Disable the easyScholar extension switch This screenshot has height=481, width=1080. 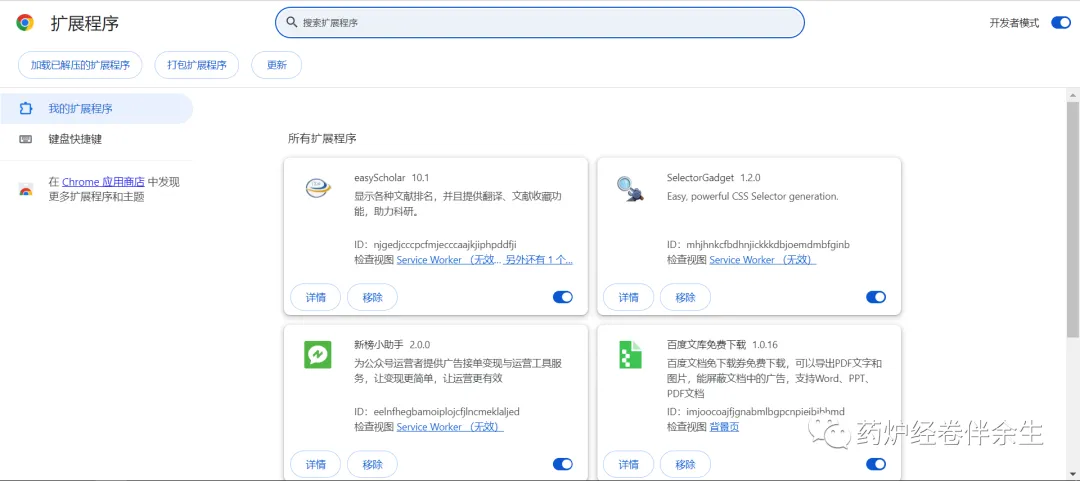point(563,297)
